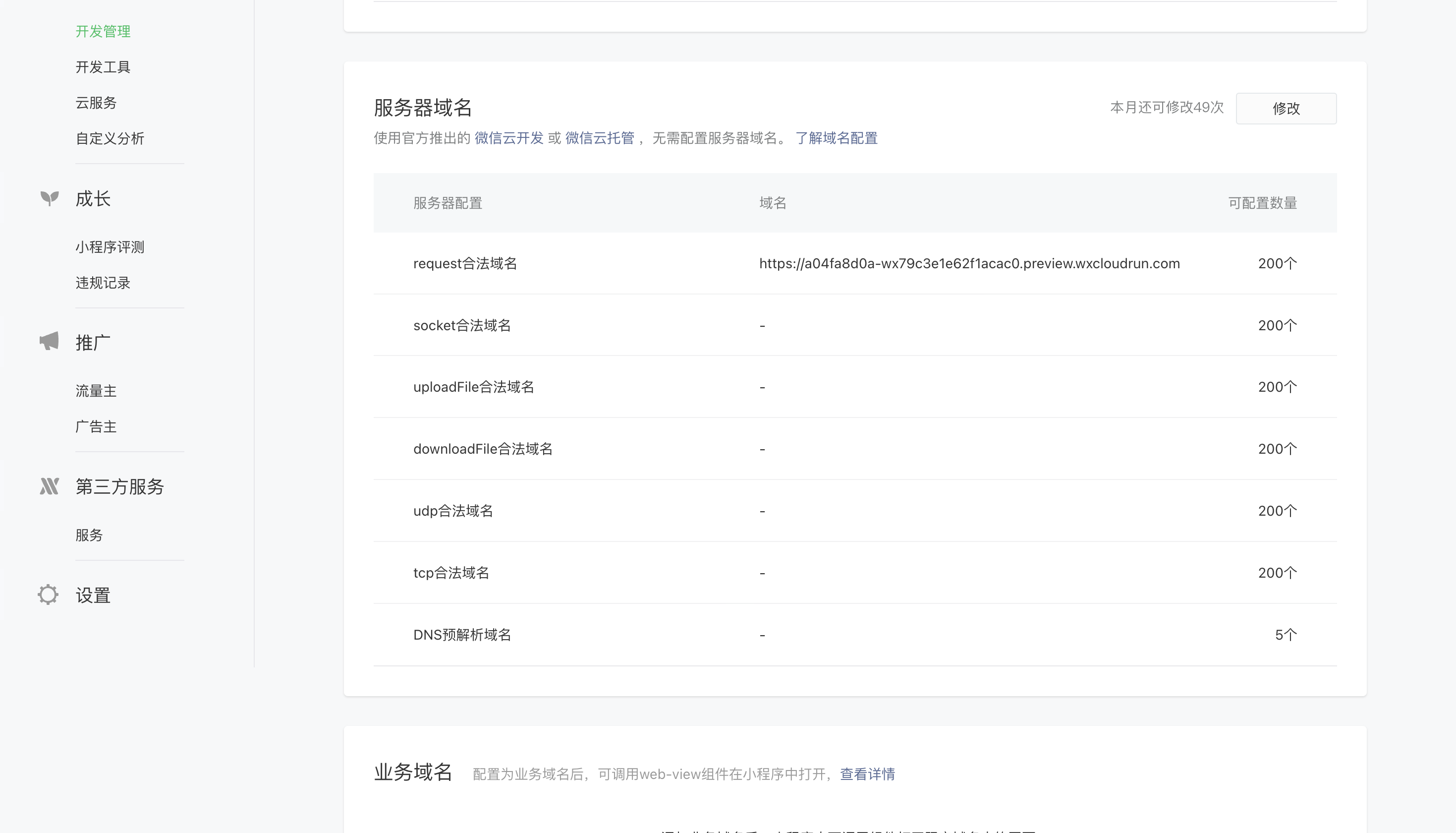This screenshot has width=1456, height=833.
Task: Click the megaphone icon beside 推广
Action: tap(49, 341)
